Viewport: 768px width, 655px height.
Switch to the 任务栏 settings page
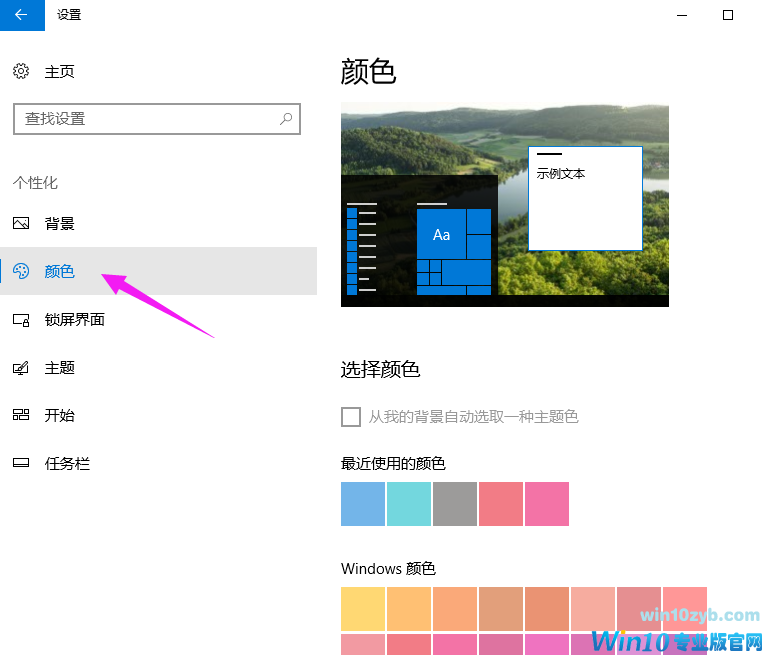pyautogui.click(x=68, y=464)
